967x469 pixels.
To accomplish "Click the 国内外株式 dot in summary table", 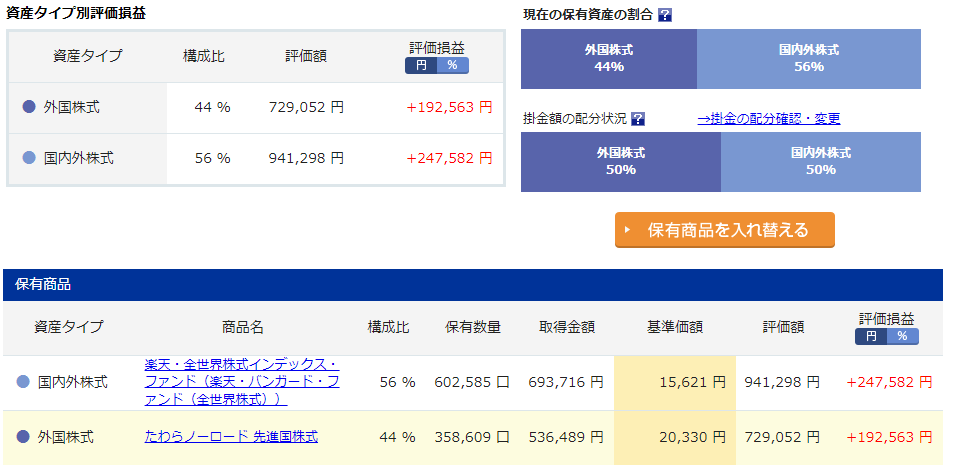I will click(28, 158).
